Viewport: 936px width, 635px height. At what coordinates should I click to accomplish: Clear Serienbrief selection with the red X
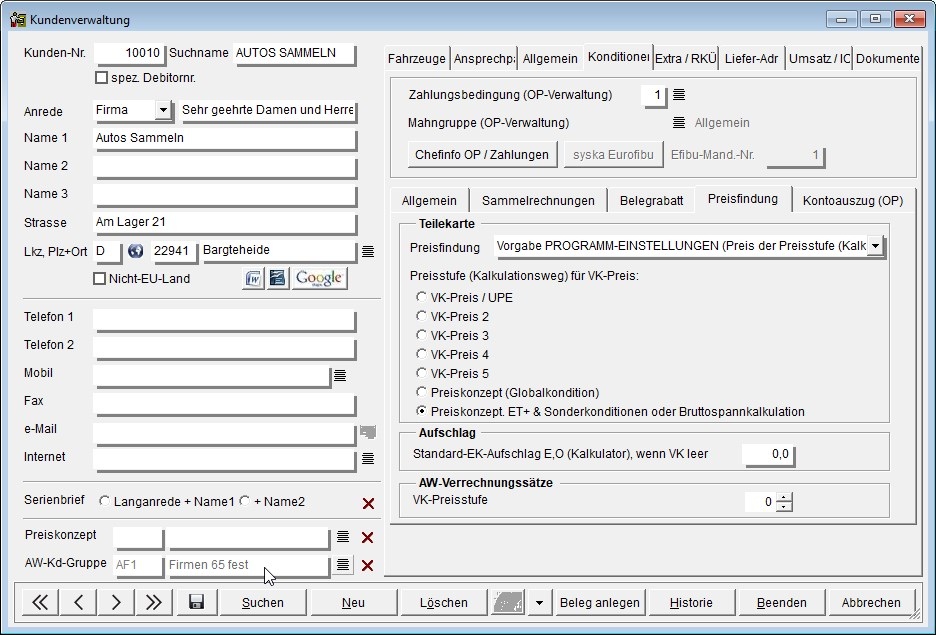click(x=368, y=504)
